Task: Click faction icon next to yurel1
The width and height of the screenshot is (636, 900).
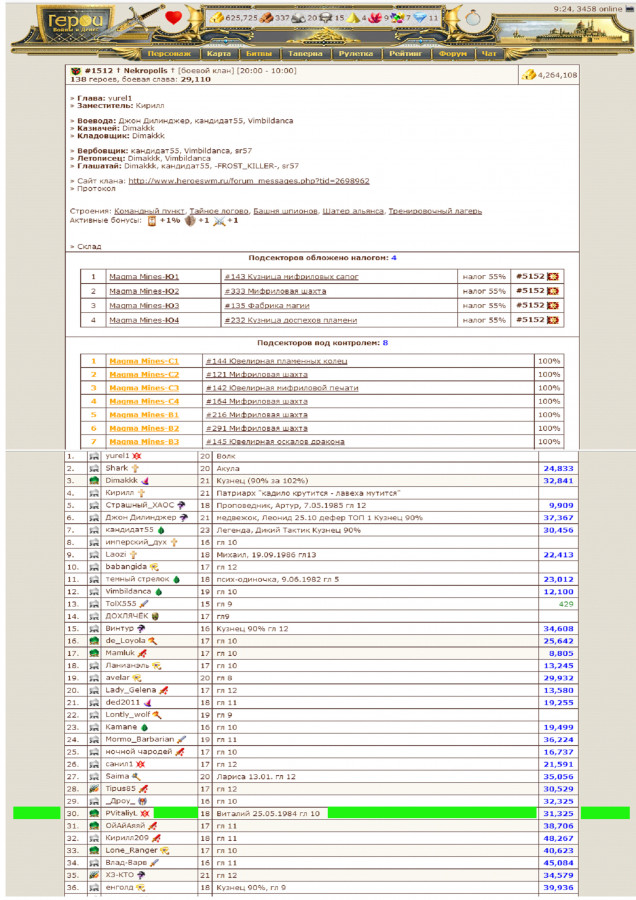Action: [x=137, y=456]
